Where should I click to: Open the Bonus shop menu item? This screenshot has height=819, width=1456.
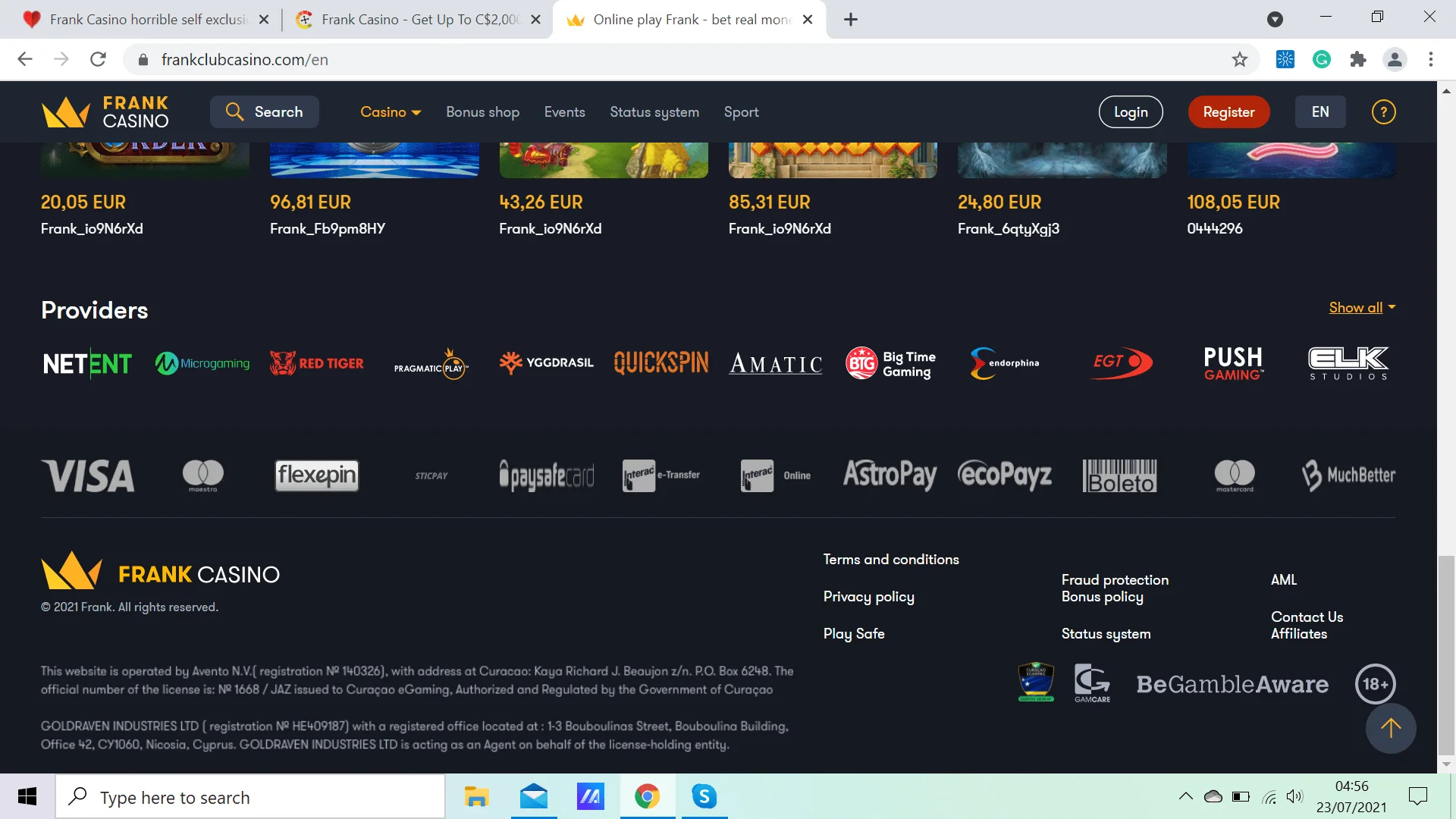tap(482, 112)
